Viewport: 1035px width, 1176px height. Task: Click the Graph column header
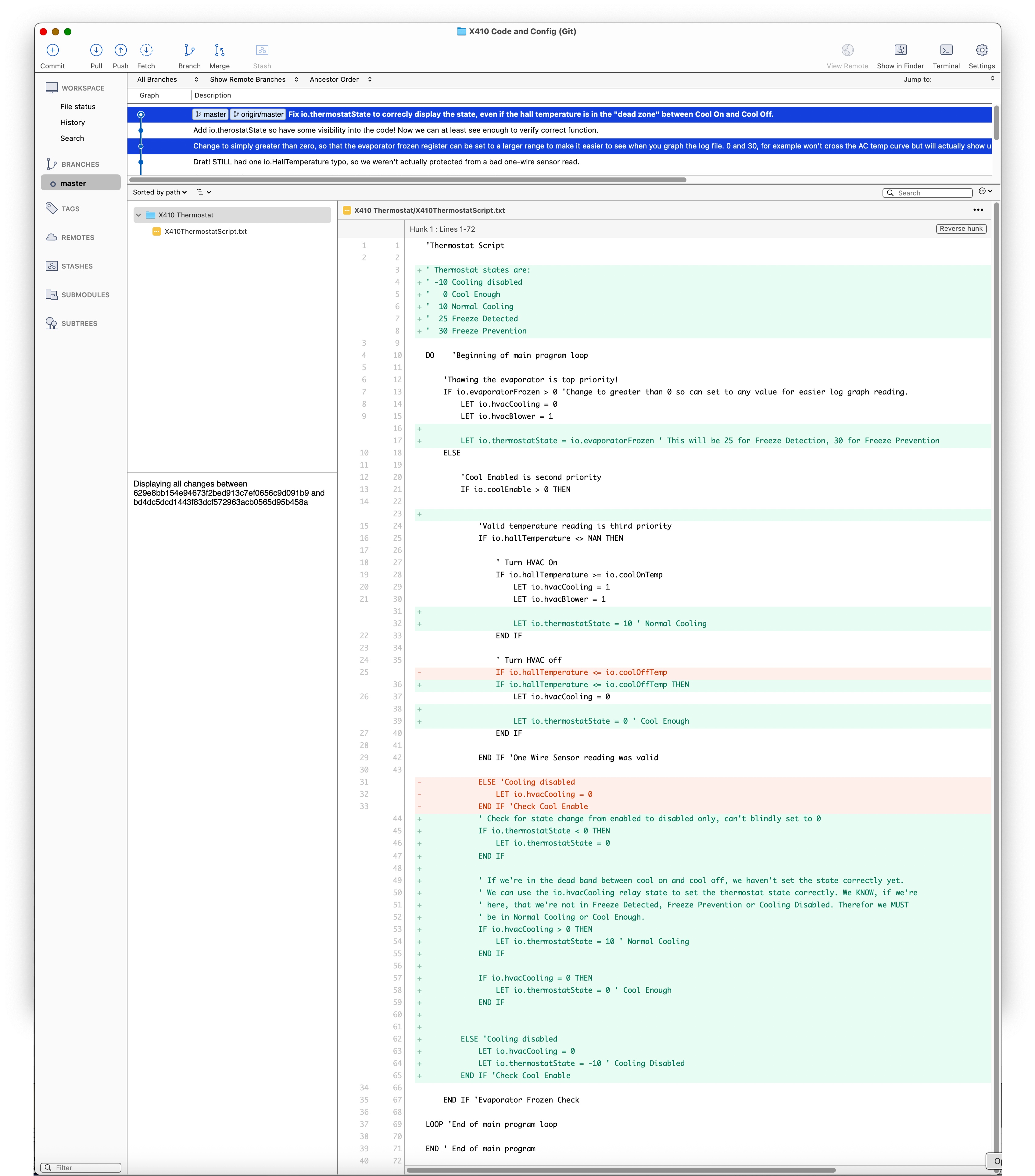[149, 95]
